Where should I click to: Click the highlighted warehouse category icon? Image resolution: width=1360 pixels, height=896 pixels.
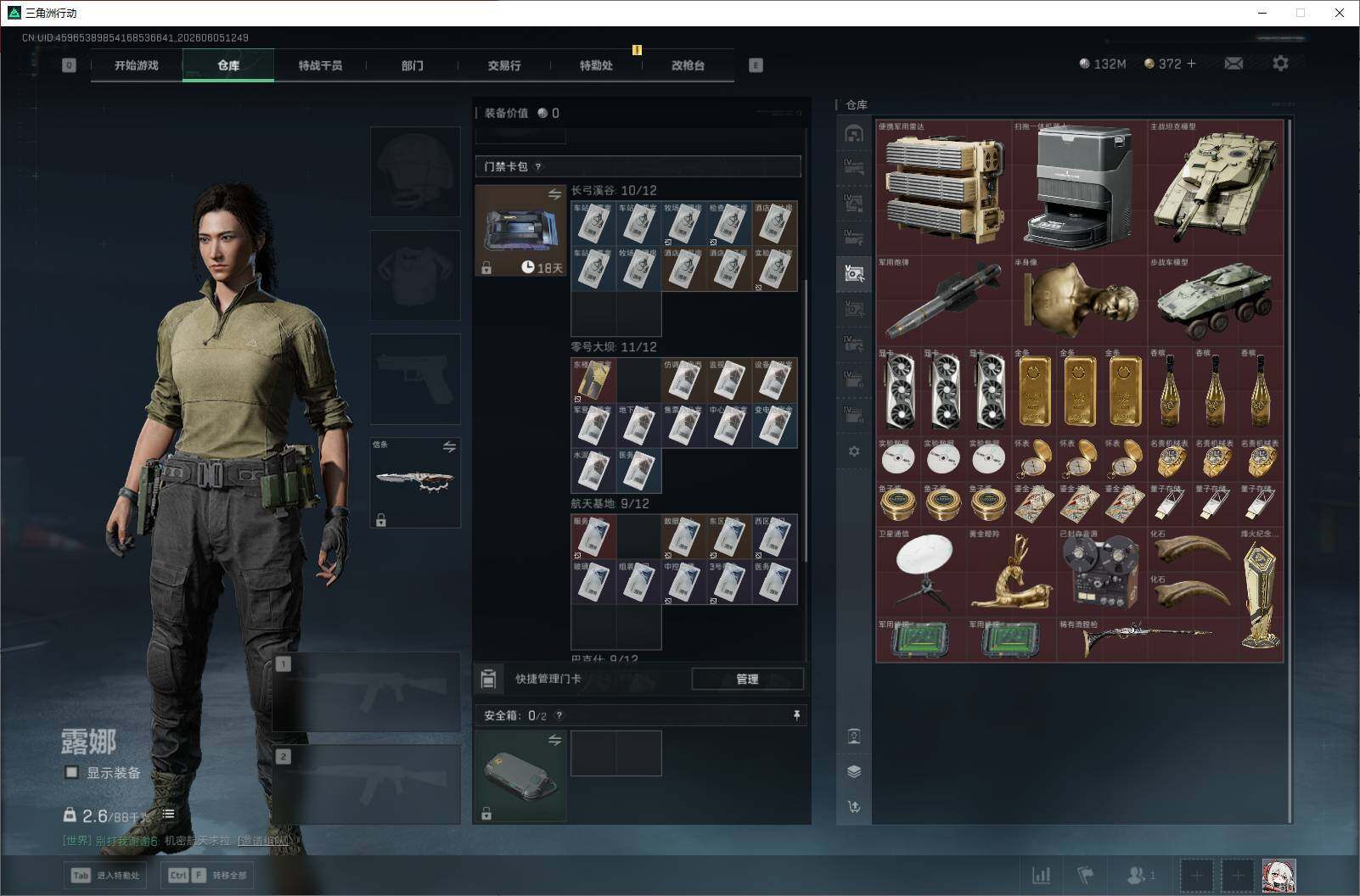(854, 273)
